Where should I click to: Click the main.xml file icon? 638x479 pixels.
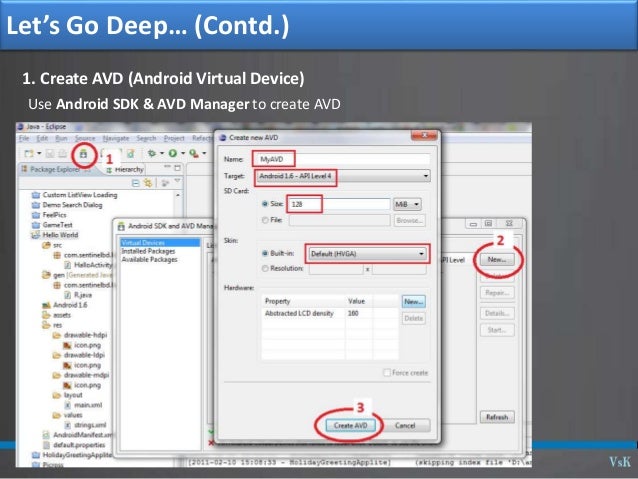tap(68, 405)
